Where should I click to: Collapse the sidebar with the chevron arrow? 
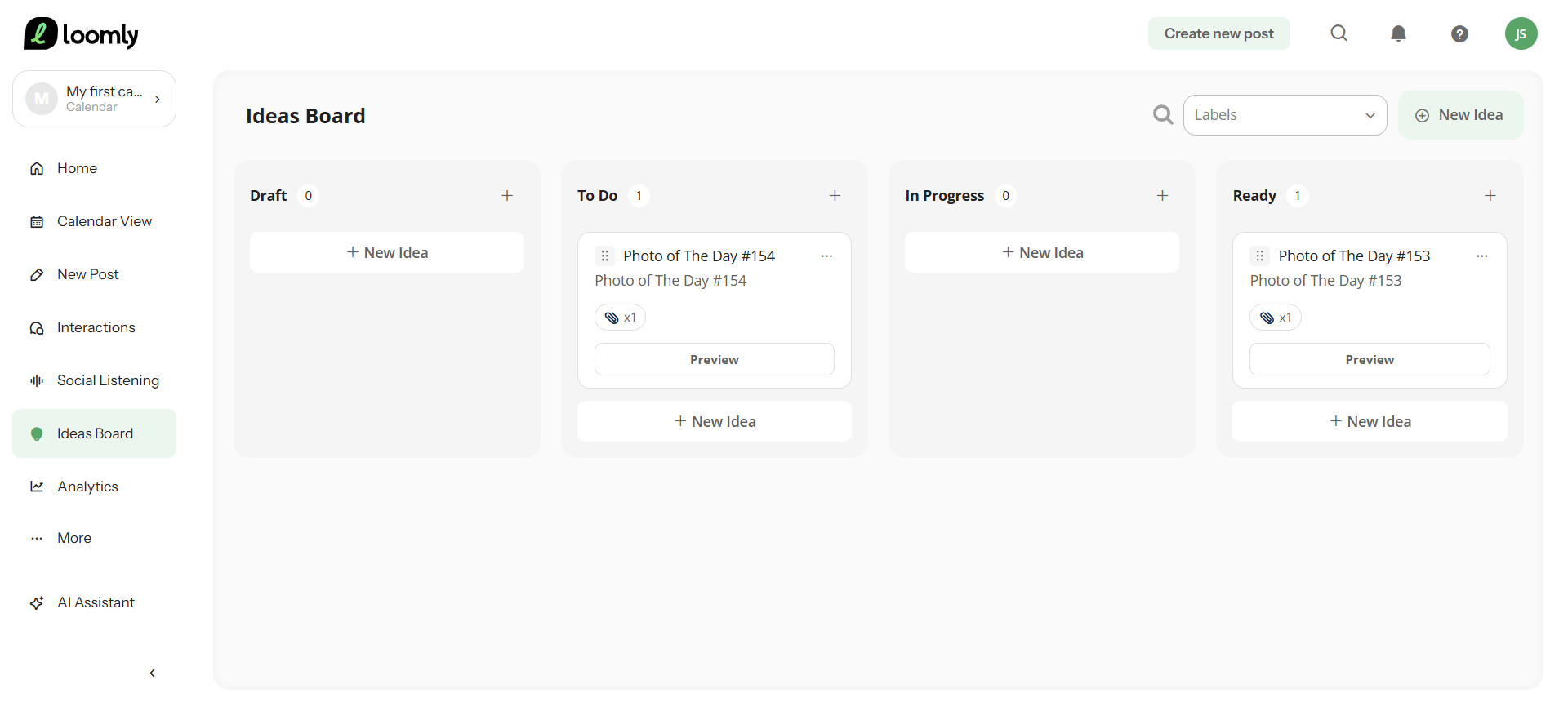152,673
